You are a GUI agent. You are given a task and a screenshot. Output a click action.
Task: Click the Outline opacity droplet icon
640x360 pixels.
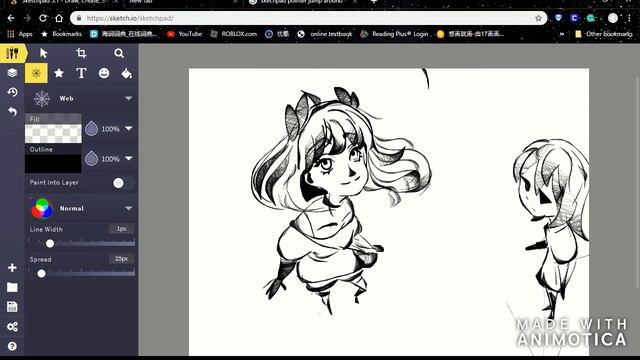coord(91,159)
